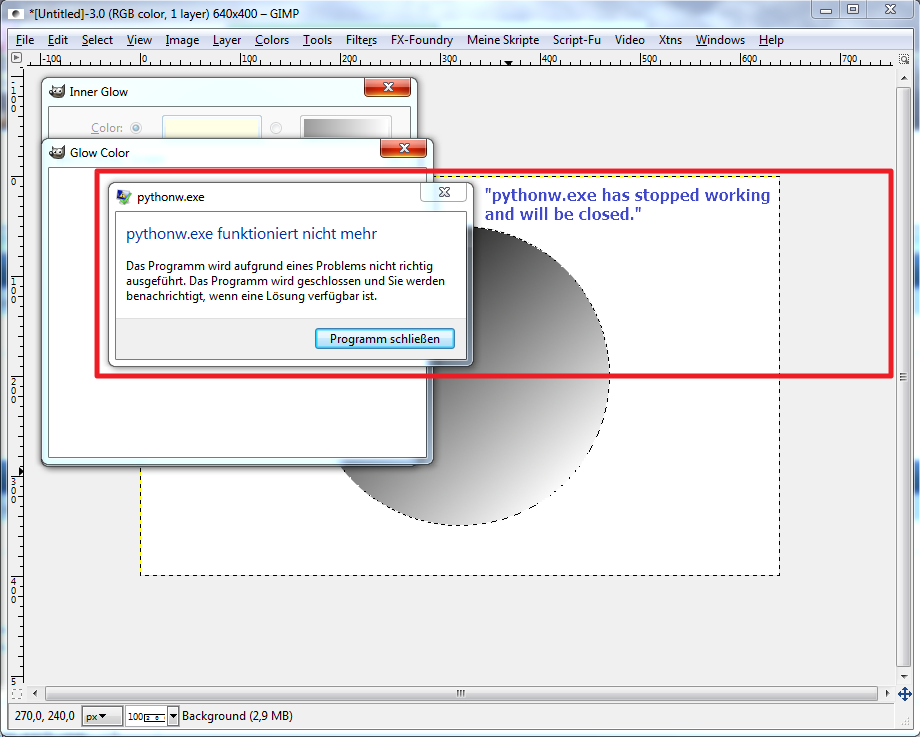Click the navigation cross icon at bottom right
Screen dimensions: 920x737
[x=904, y=694]
